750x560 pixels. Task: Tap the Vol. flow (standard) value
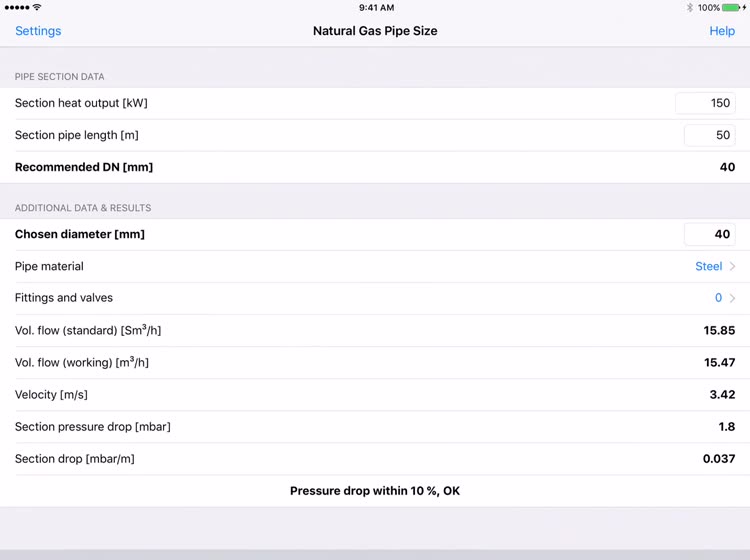tap(719, 330)
